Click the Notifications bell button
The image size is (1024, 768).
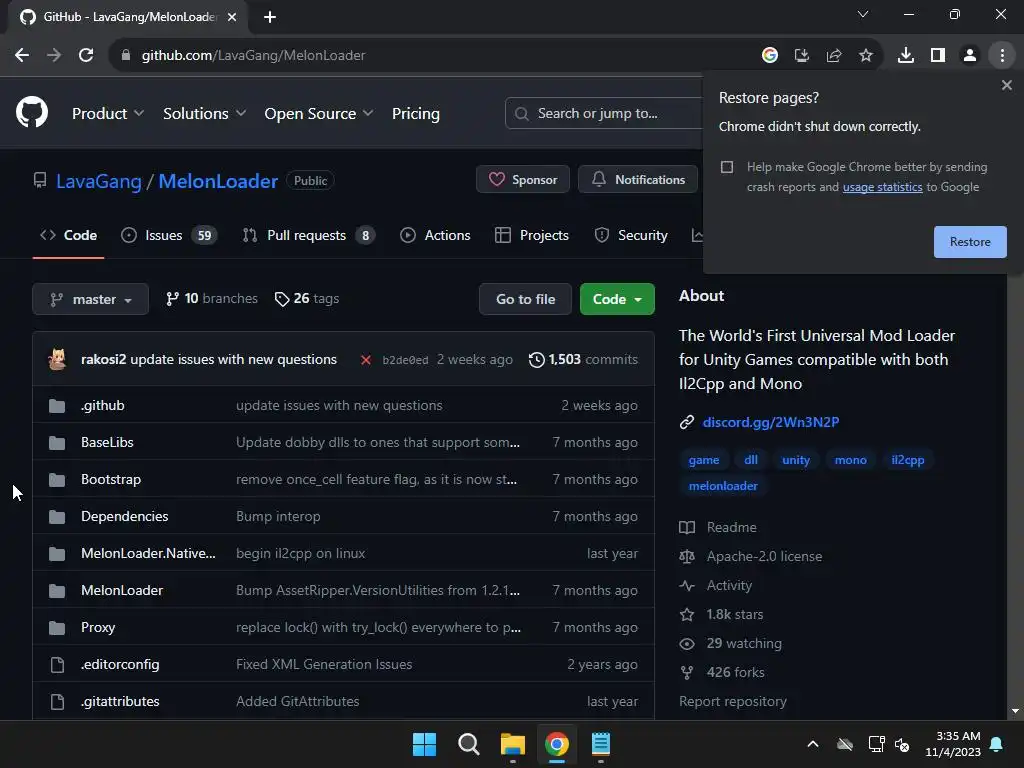637,180
